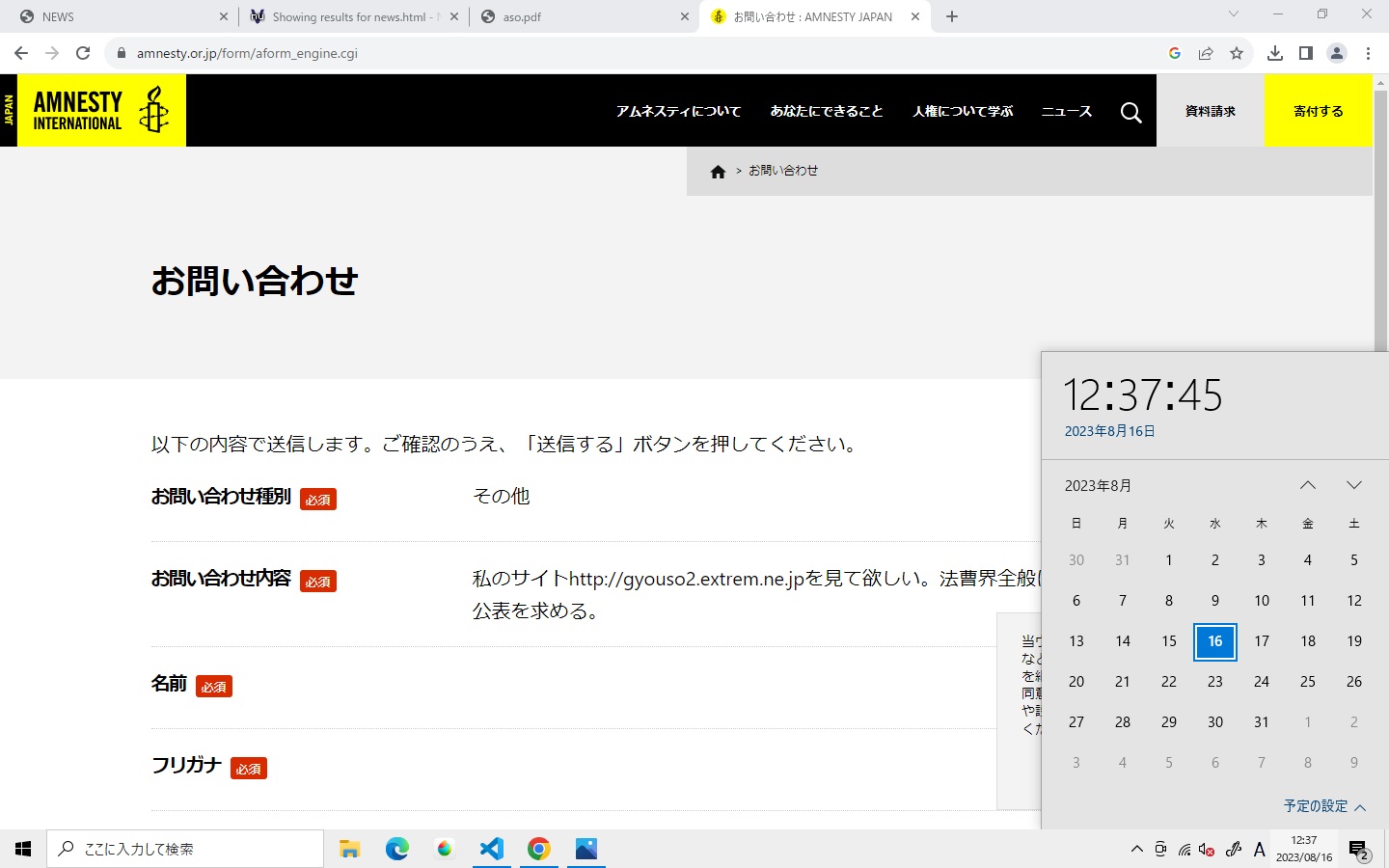
Task: Open the ニュース navigation menu
Action: (x=1065, y=111)
